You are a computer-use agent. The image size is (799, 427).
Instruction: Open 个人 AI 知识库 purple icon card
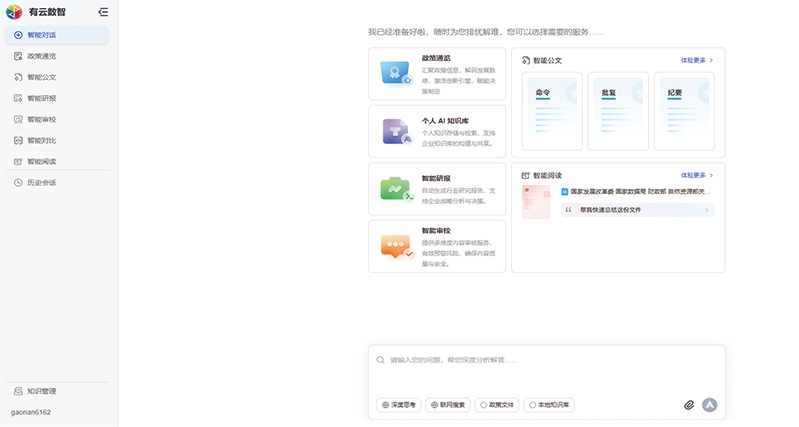[436, 131]
